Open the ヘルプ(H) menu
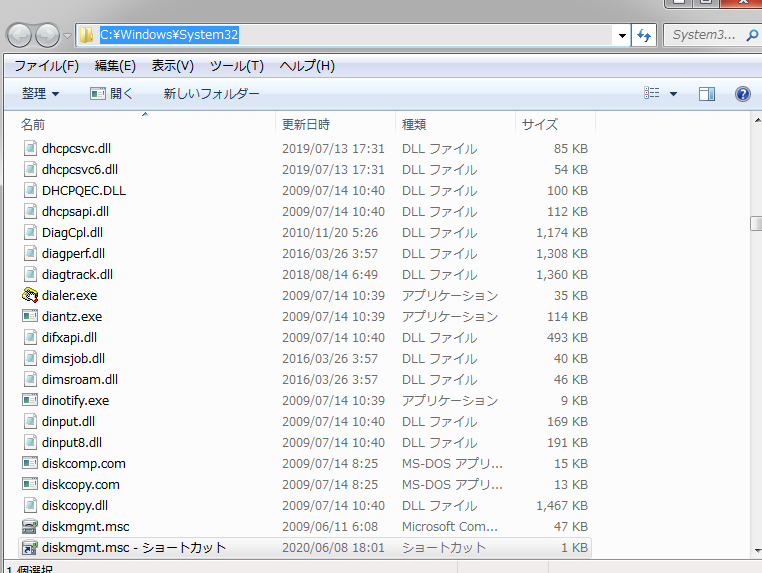 coord(307,66)
